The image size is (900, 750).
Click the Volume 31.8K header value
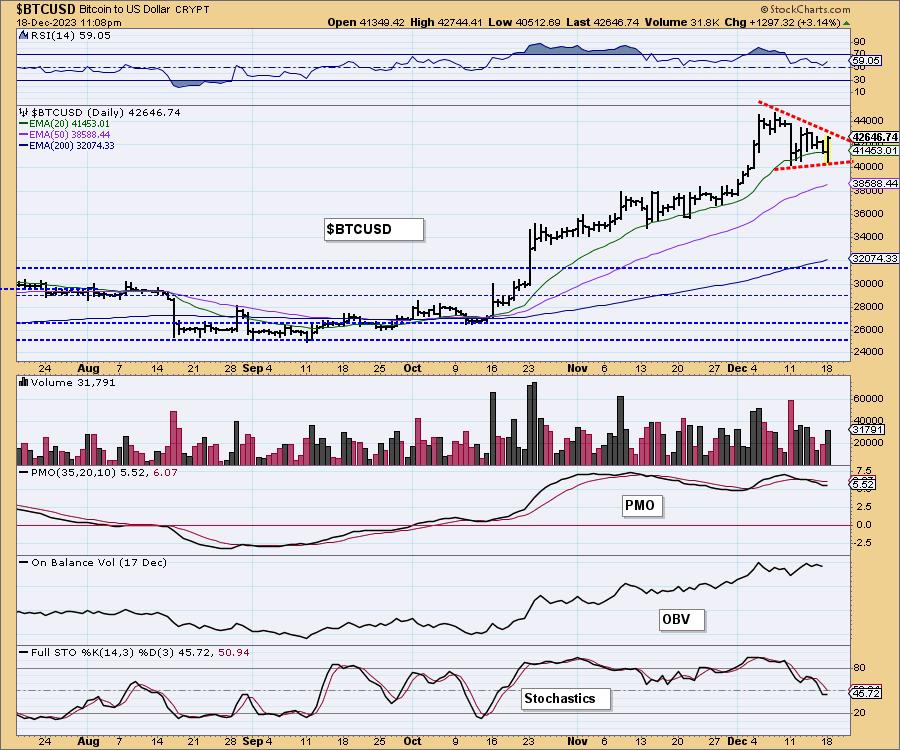pos(681,22)
